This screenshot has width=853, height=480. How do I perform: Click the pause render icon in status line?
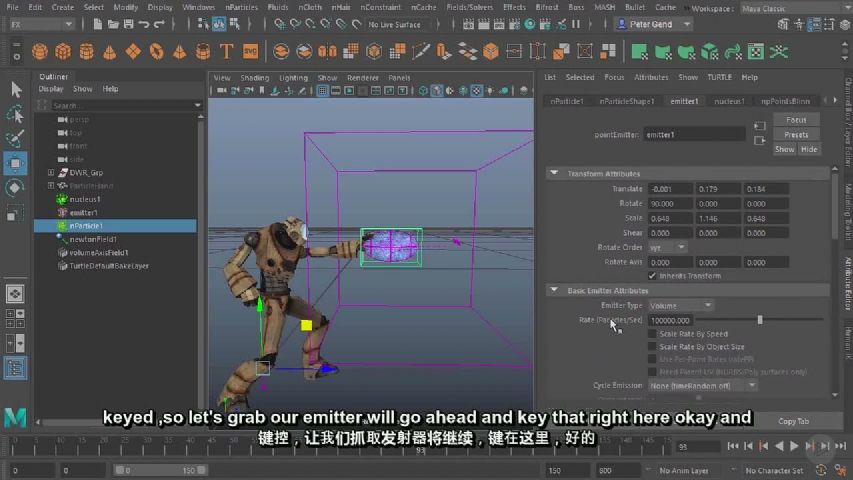tap(576, 24)
